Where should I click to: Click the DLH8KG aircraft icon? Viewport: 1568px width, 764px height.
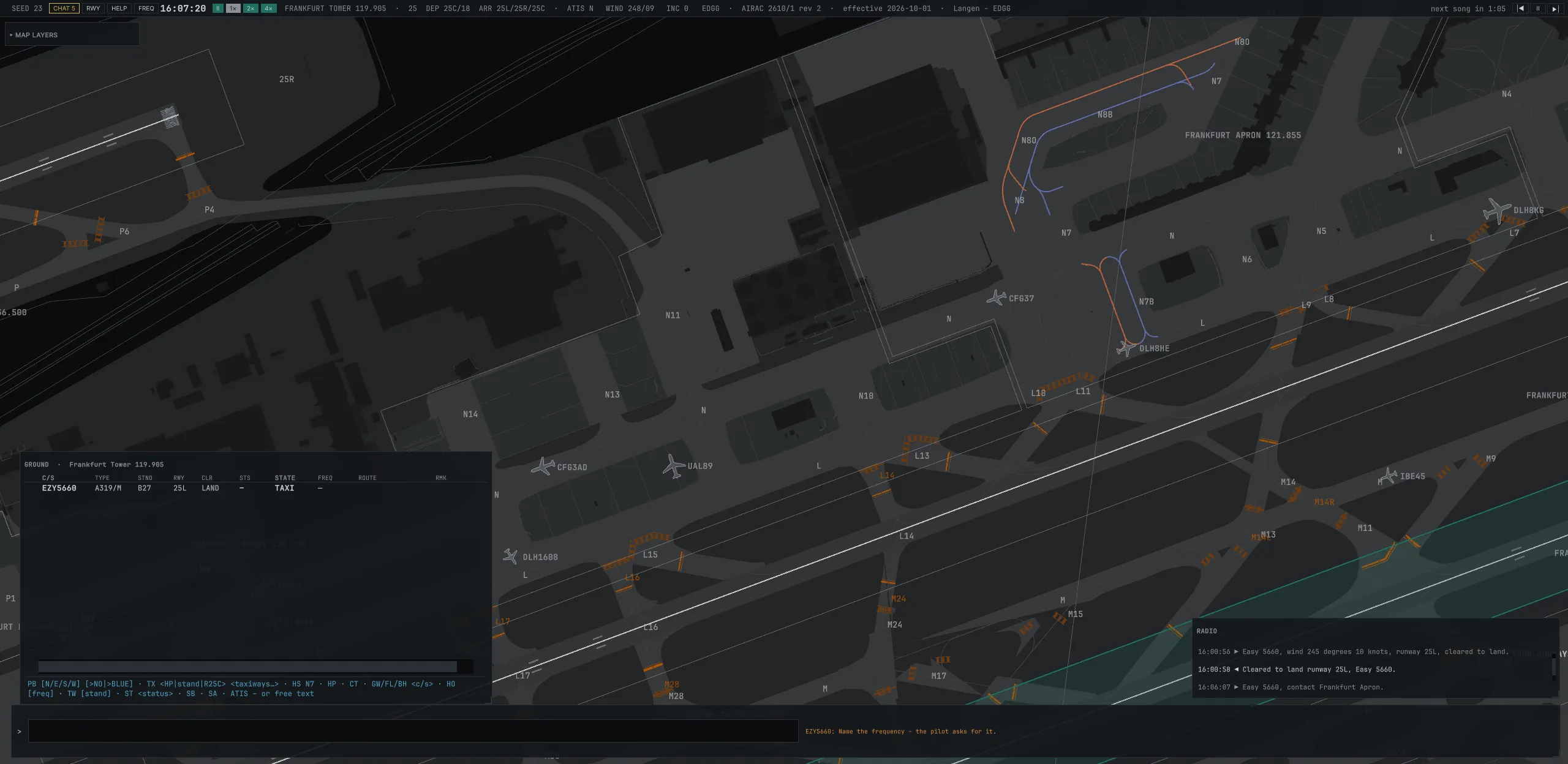click(x=1498, y=211)
